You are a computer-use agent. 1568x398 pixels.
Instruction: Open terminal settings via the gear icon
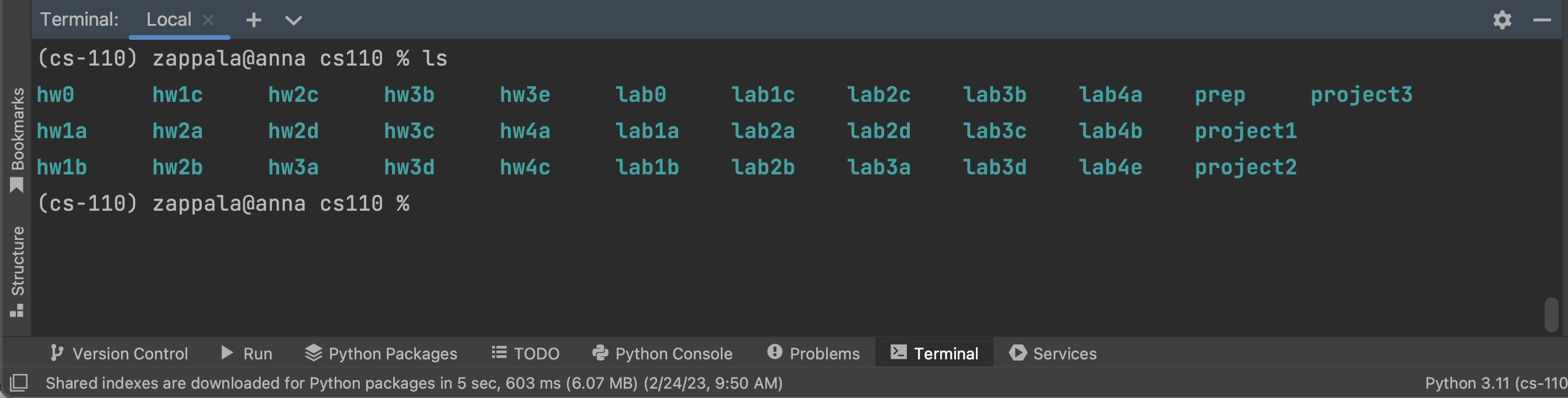coord(1502,19)
